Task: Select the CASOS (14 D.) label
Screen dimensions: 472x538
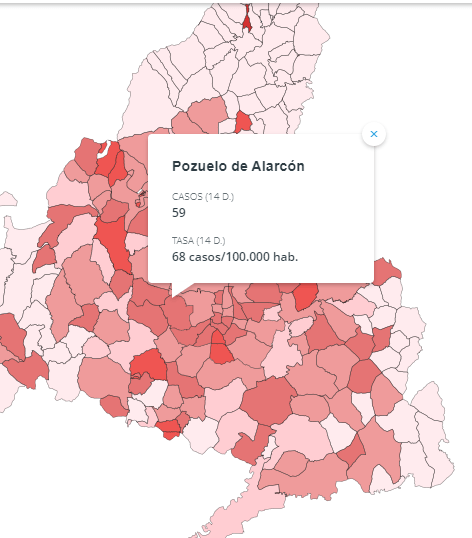Action: (x=203, y=197)
